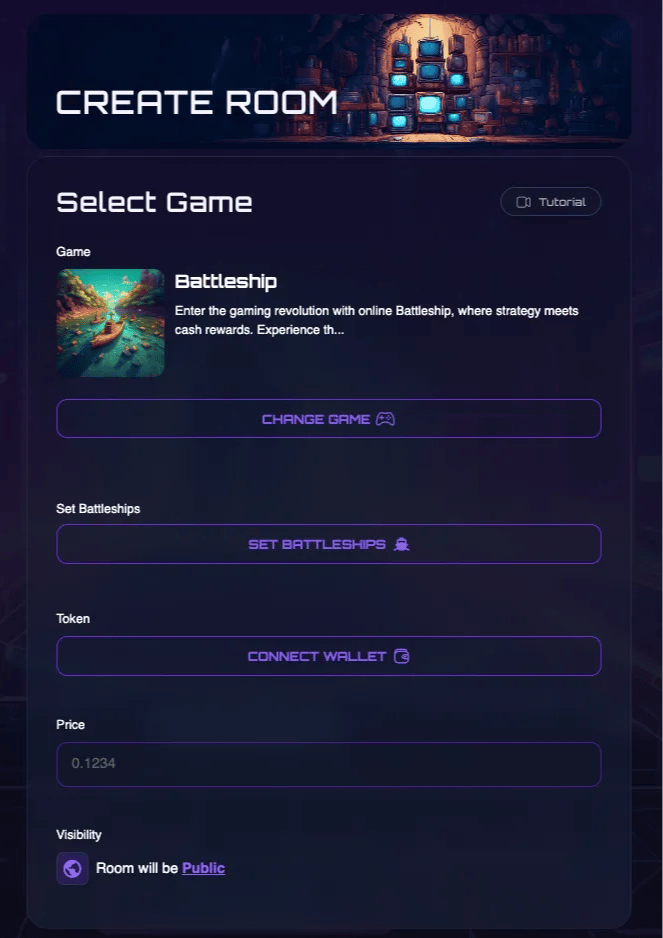Open the Tutorial button label

click(562, 202)
